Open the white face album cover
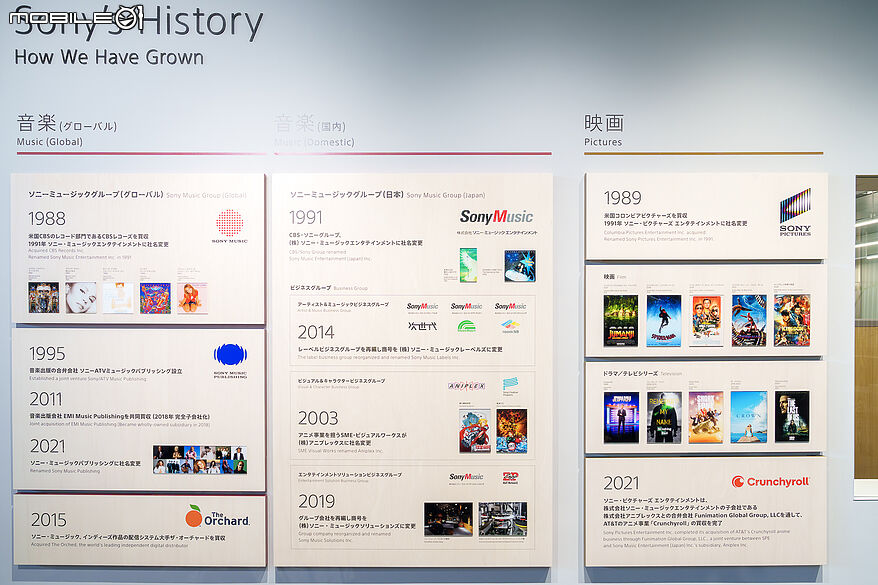Viewport: 878px width, 585px height. coord(81,297)
